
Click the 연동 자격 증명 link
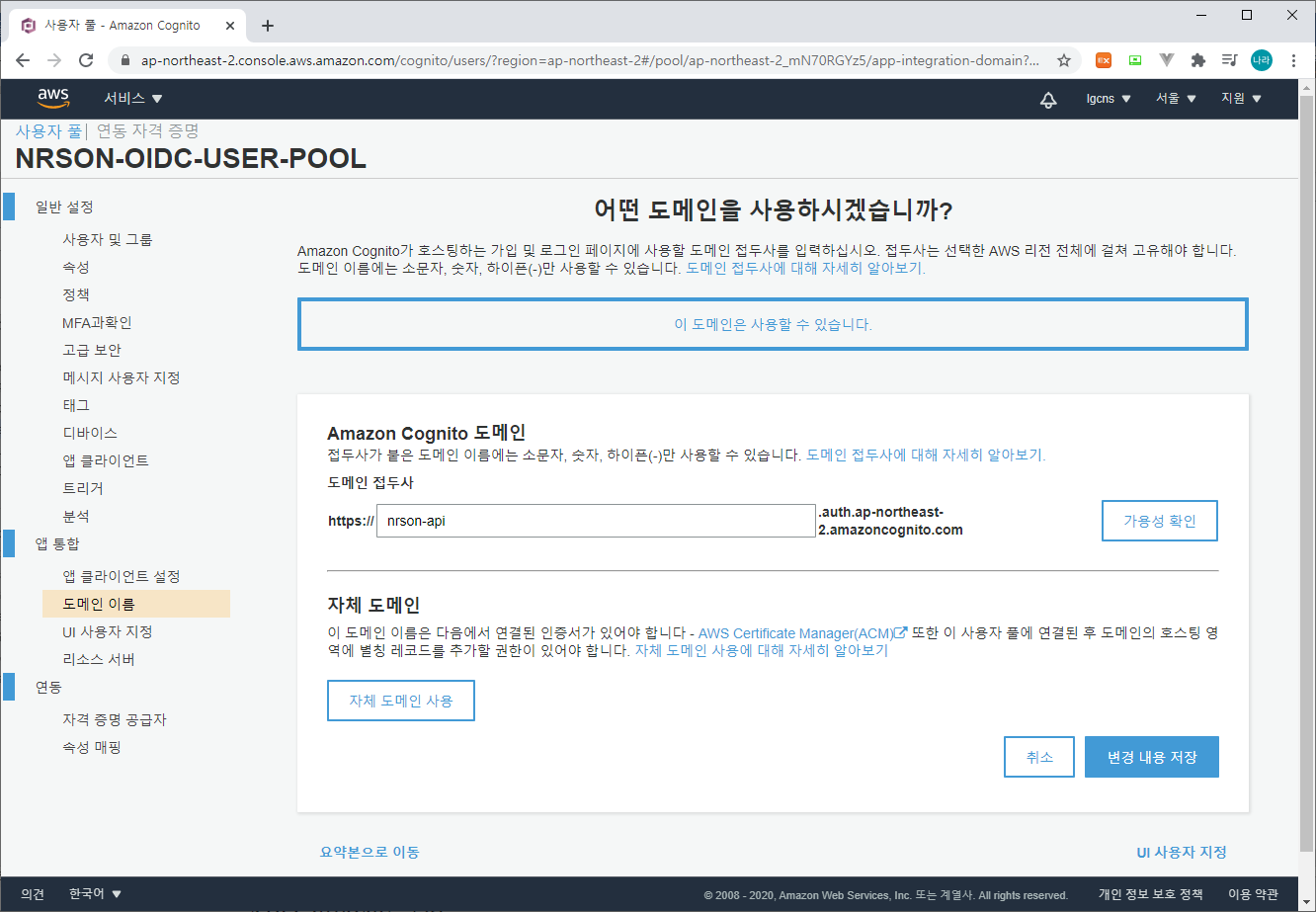tap(148, 130)
